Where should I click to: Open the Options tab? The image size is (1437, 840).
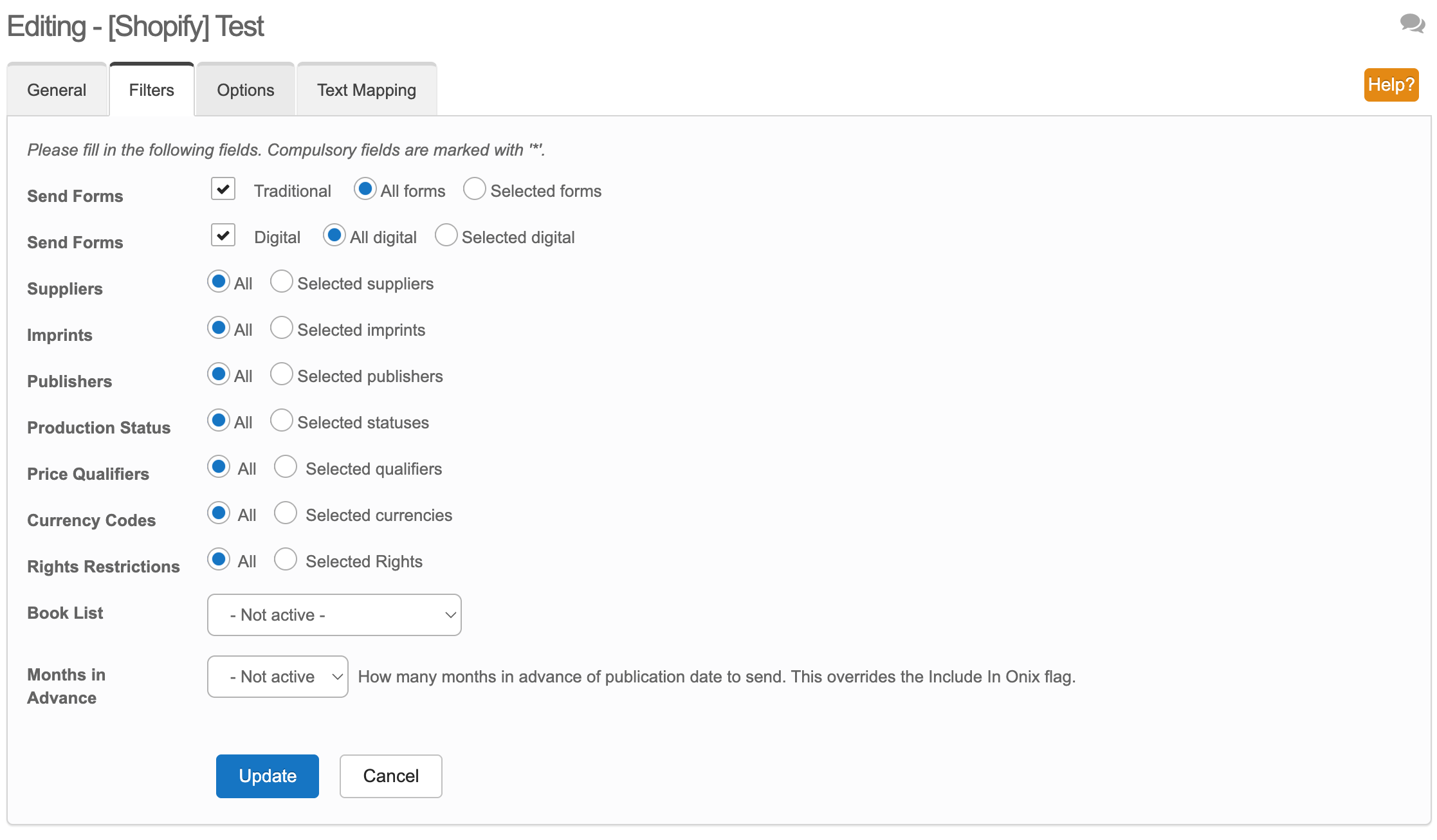pos(246,90)
